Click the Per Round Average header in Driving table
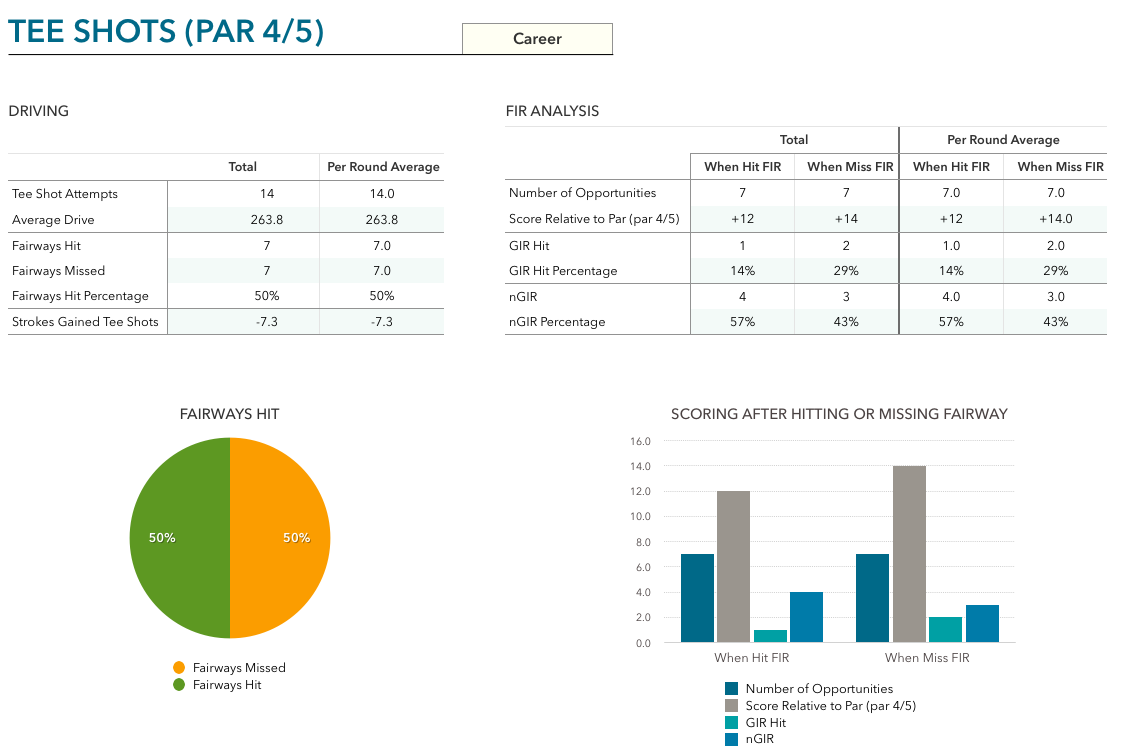 (x=383, y=167)
